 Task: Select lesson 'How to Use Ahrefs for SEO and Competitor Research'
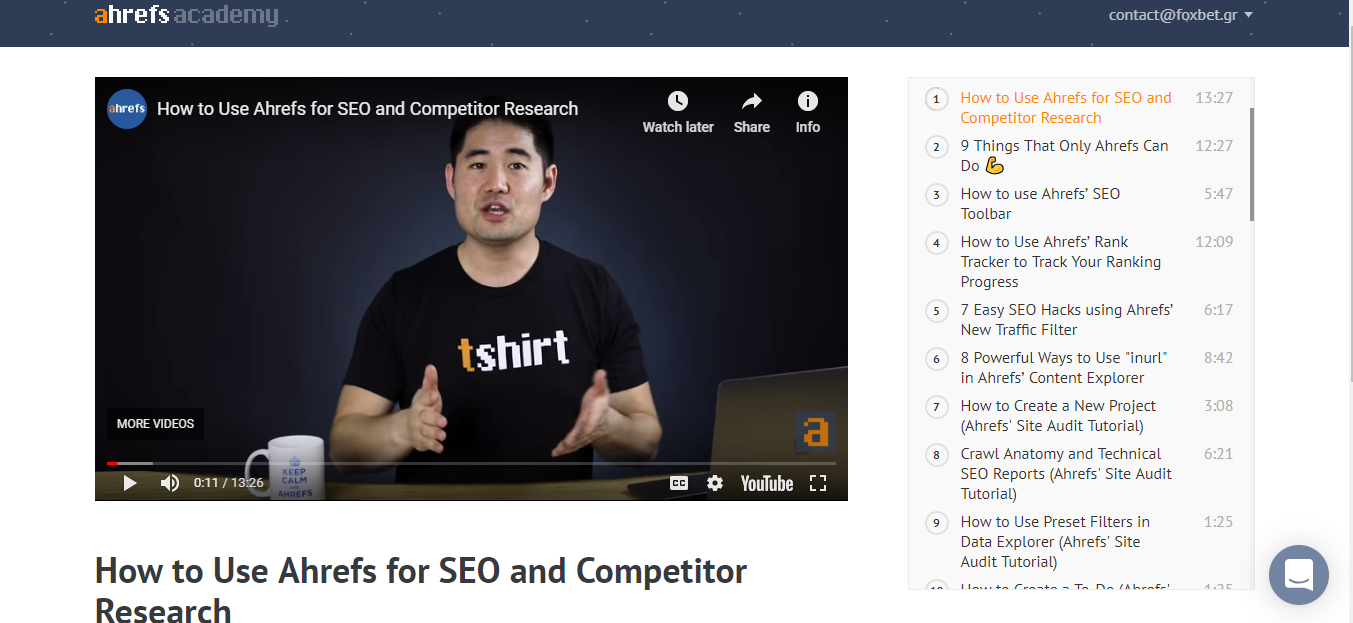1066,108
